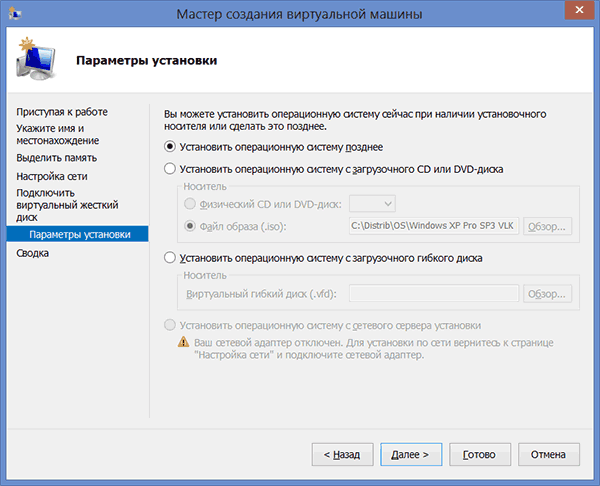This screenshot has width=600, height=486.
Task: Click the wizard icon in the title bar
Action: [x=16, y=15]
